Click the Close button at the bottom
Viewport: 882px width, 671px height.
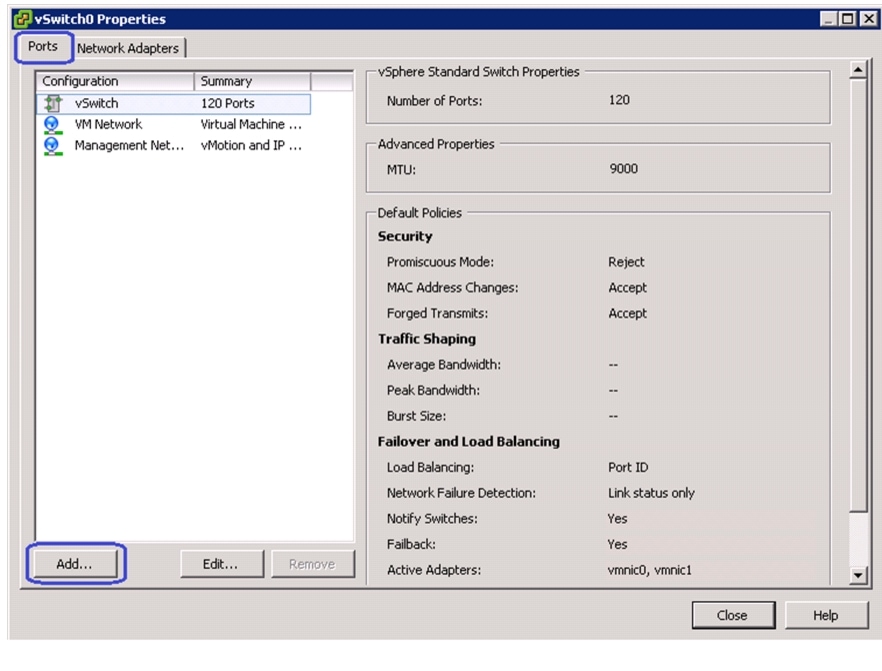(x=733, y=615)
